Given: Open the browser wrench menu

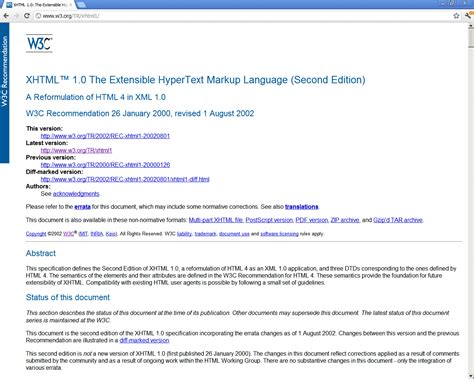Looking at the screenshot, I should [468, 15].
